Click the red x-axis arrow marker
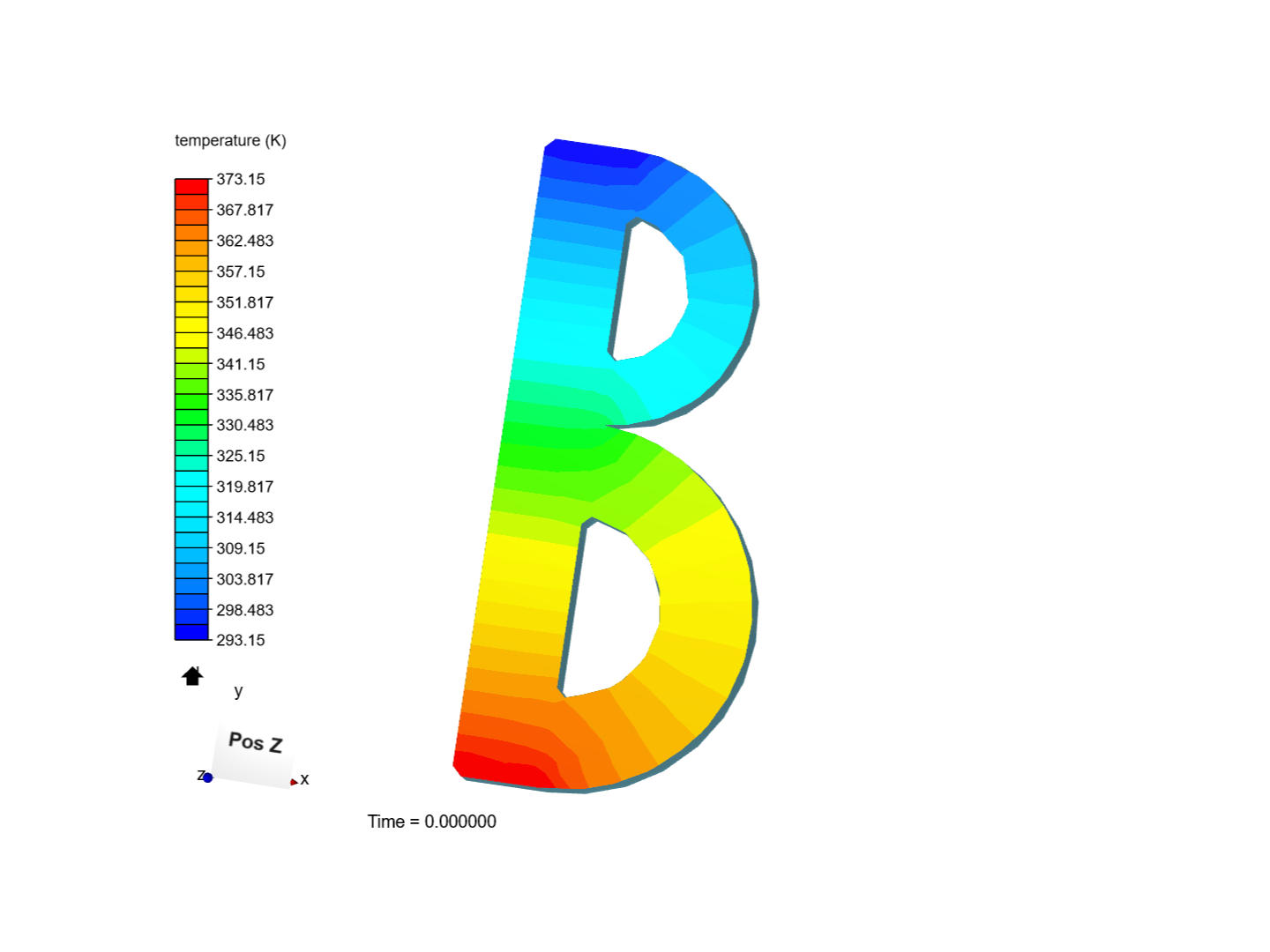This screenshot has height=952, width=1270. click(292, 779)
